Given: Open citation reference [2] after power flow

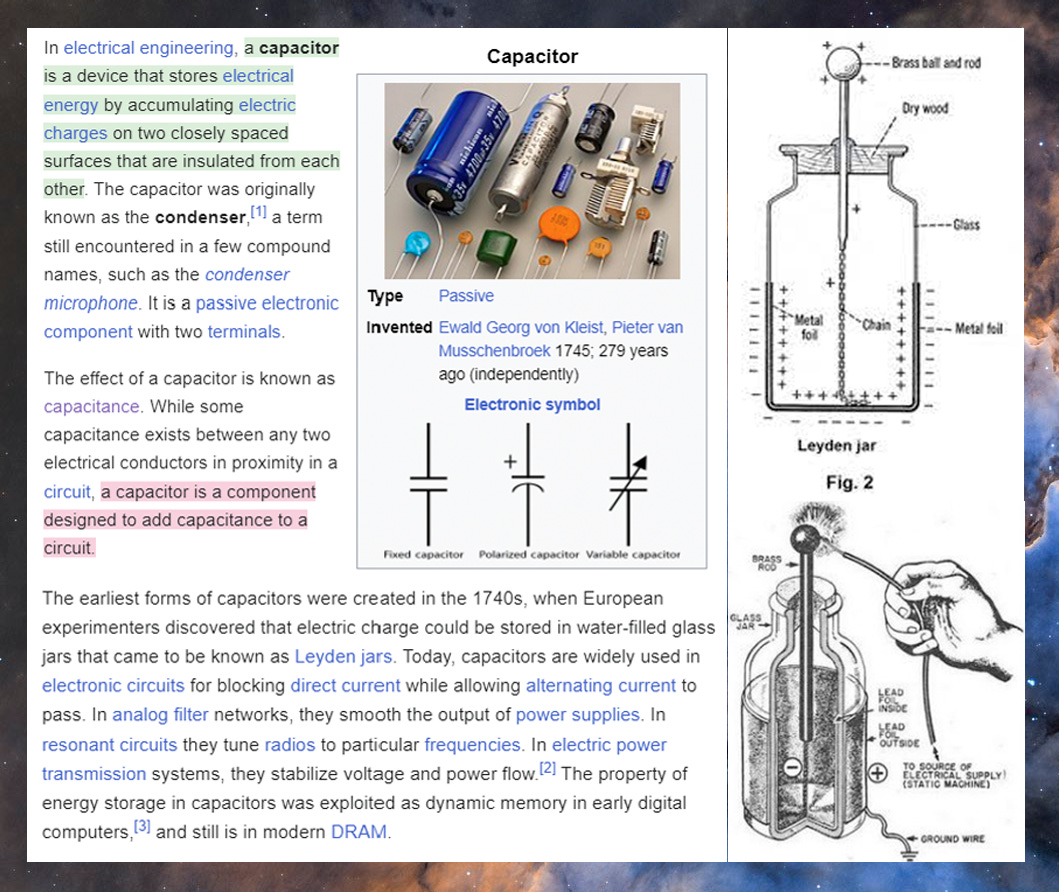Looking at the screenshot, I should coord(547,768).
